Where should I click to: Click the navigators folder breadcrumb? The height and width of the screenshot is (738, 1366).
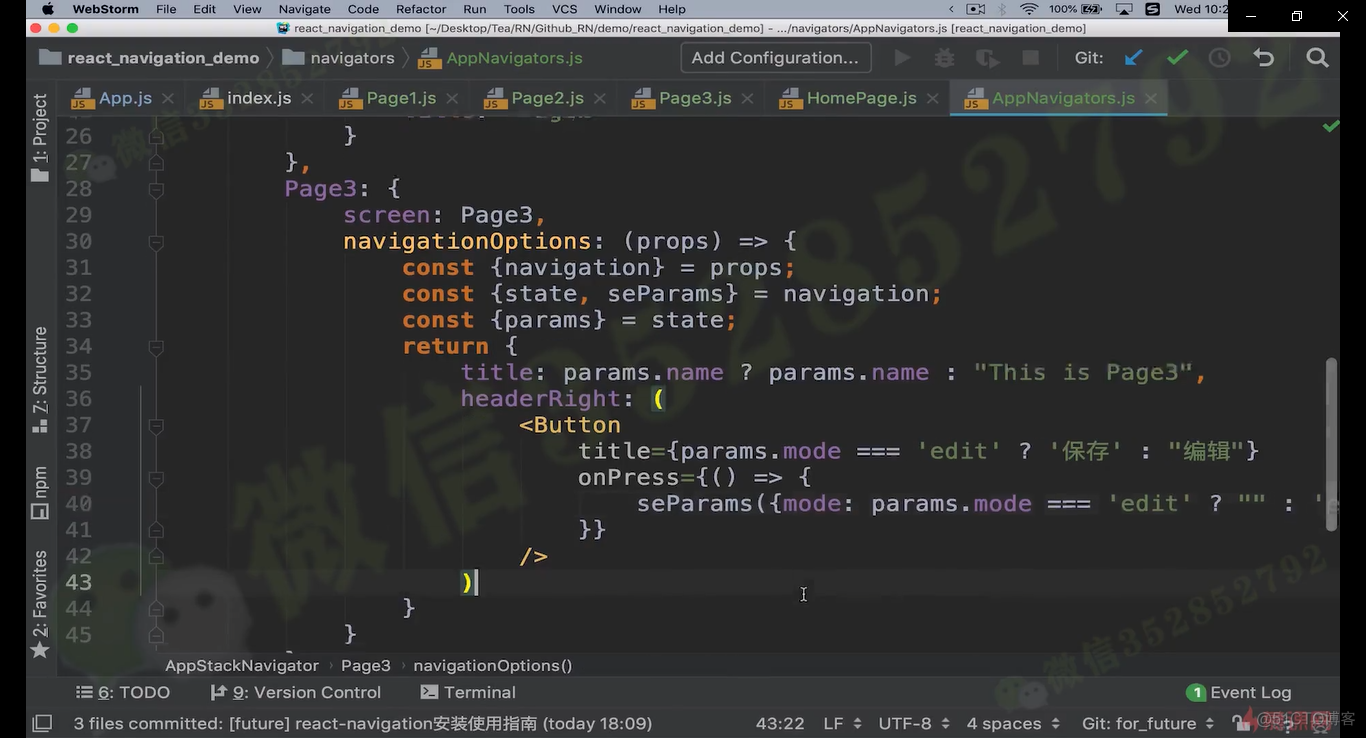pyautogui.click(x=339, y=58)
